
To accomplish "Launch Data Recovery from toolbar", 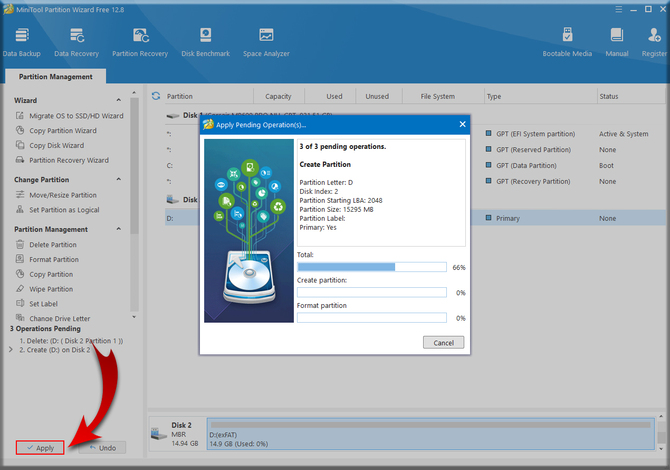I will (76, 42).
